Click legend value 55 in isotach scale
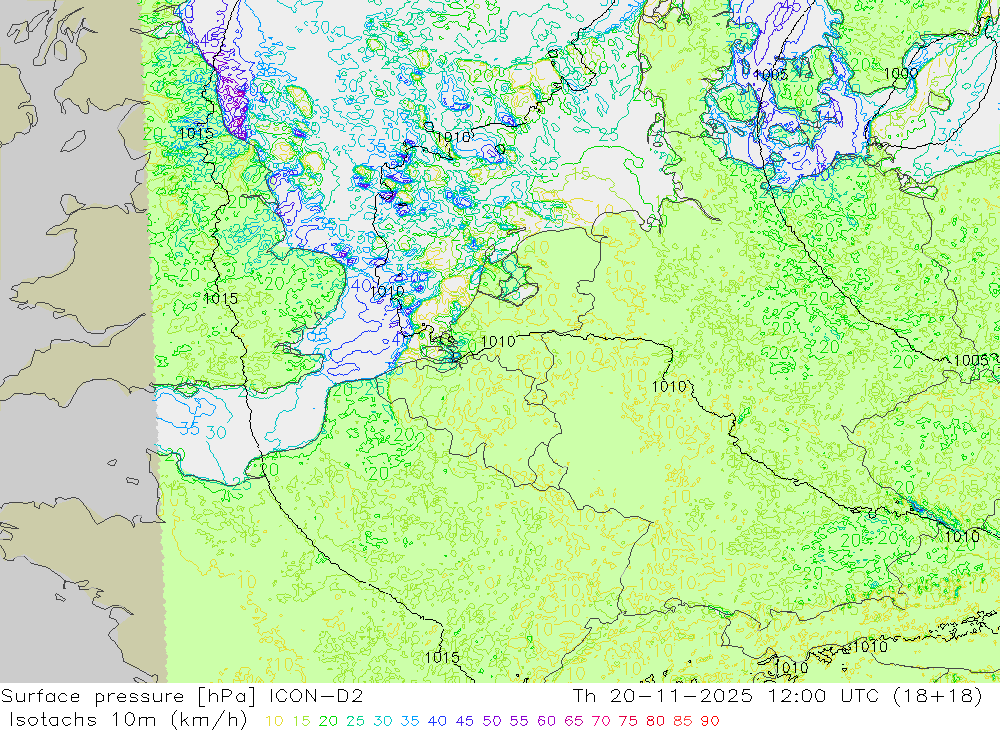This screenshot has width=1000, height=733. (518, 721)
